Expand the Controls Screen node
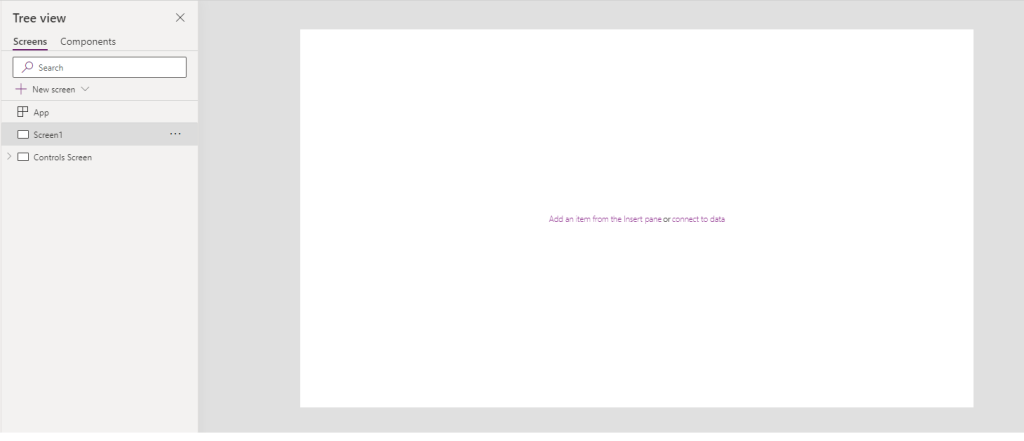1024x441 pixels. [x=9, y=157]
